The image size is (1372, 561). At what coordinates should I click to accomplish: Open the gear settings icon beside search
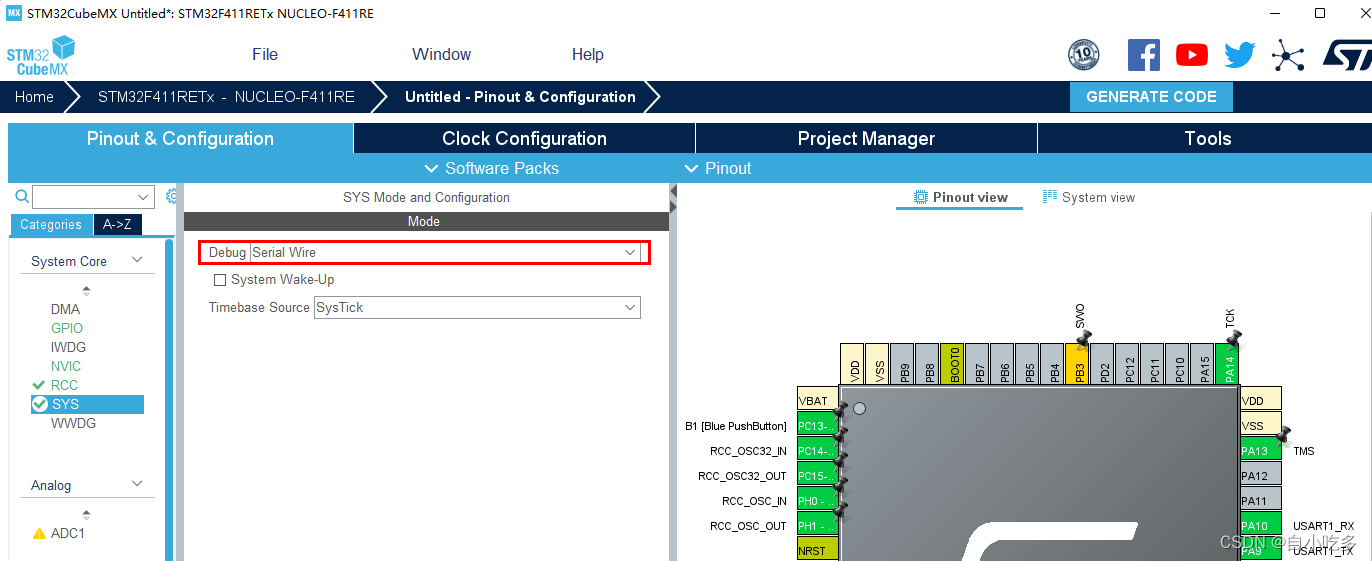pos(171,196)
